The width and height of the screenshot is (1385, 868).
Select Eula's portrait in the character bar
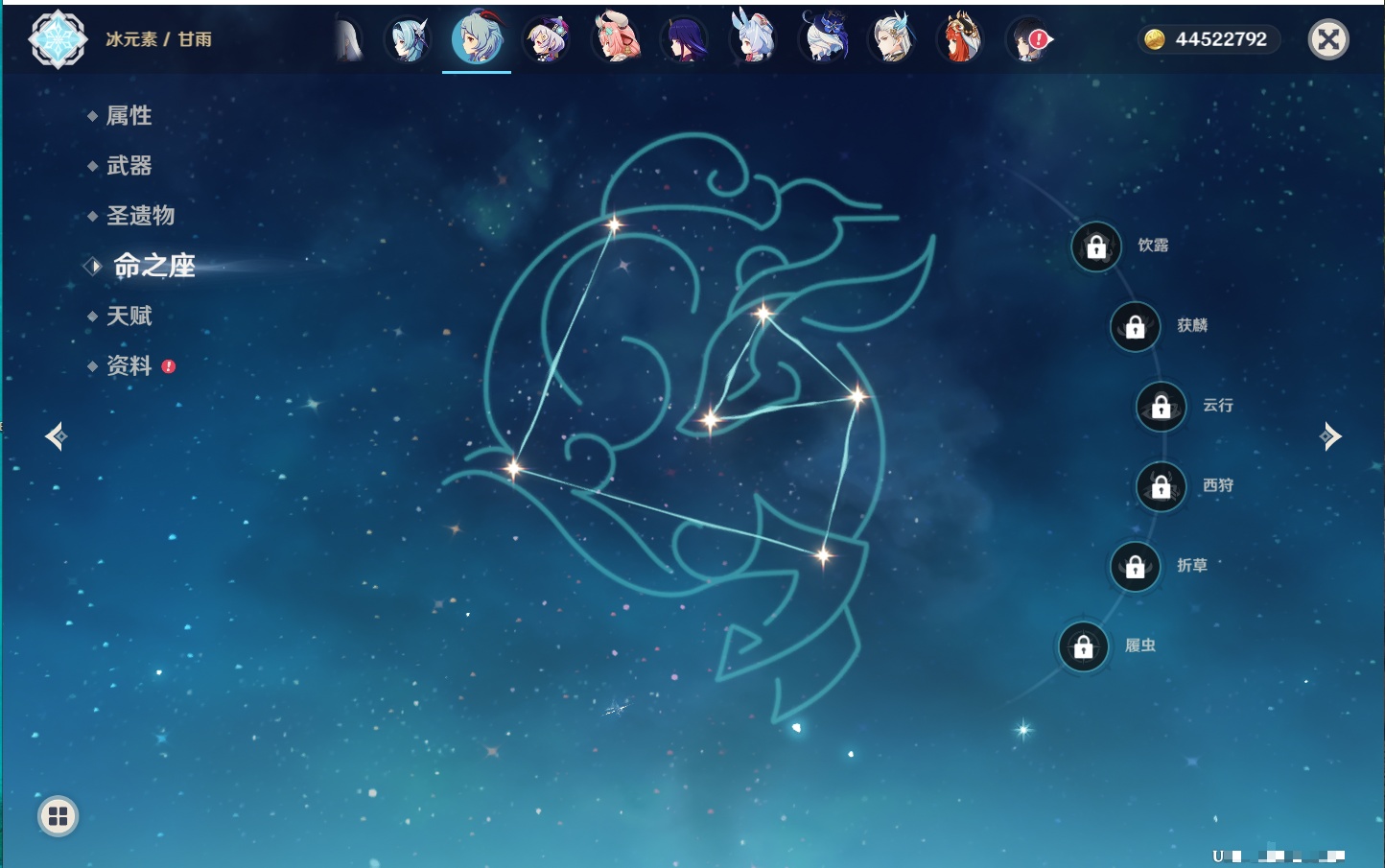[408, 40]
